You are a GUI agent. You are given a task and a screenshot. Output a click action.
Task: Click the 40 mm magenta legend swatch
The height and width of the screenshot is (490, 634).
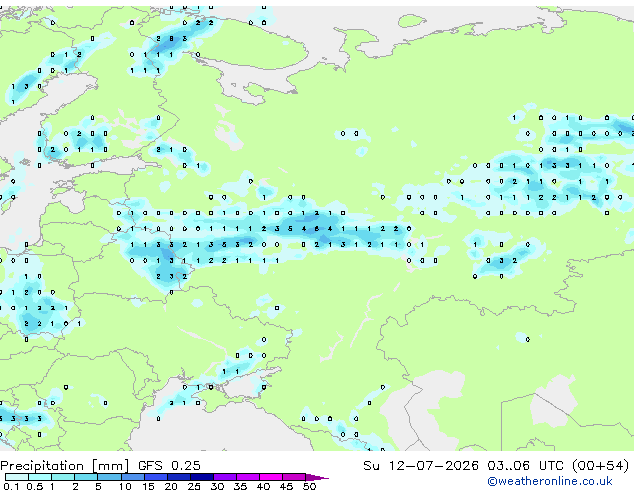coord(271,477)
